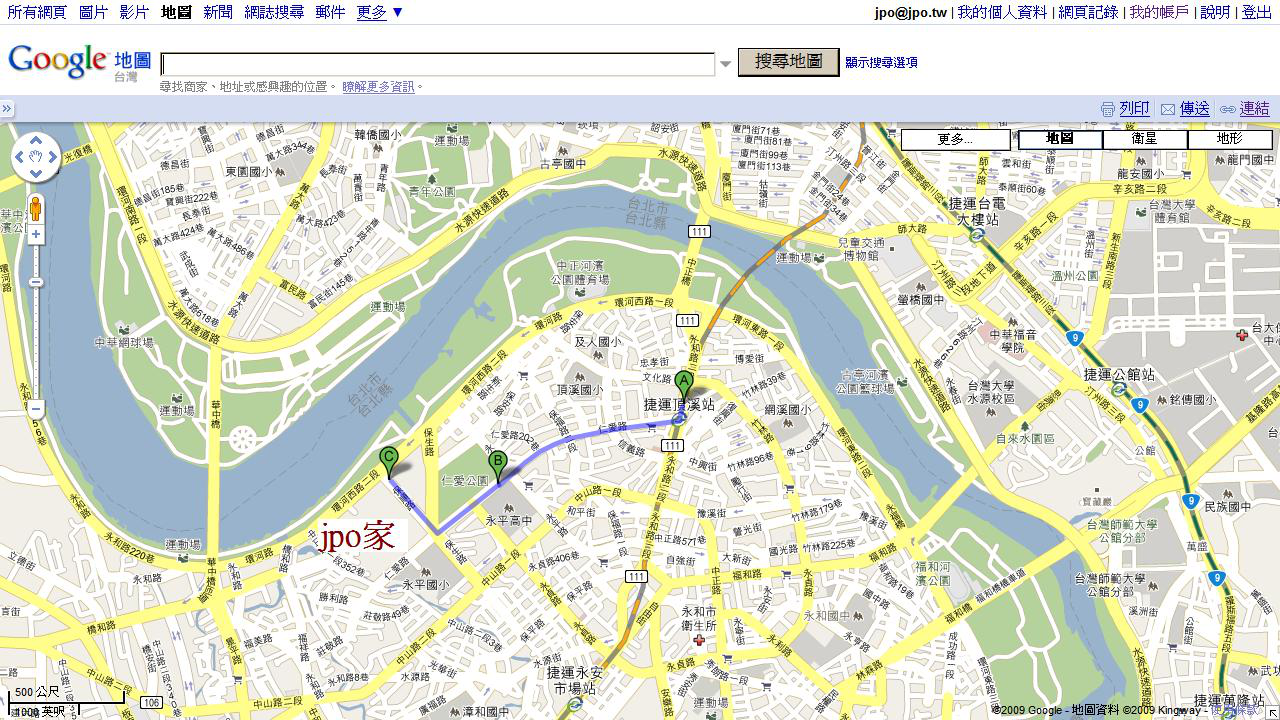Click the 中華網球場 label
Screen dimensions: 1280x720
coord(124,342)
